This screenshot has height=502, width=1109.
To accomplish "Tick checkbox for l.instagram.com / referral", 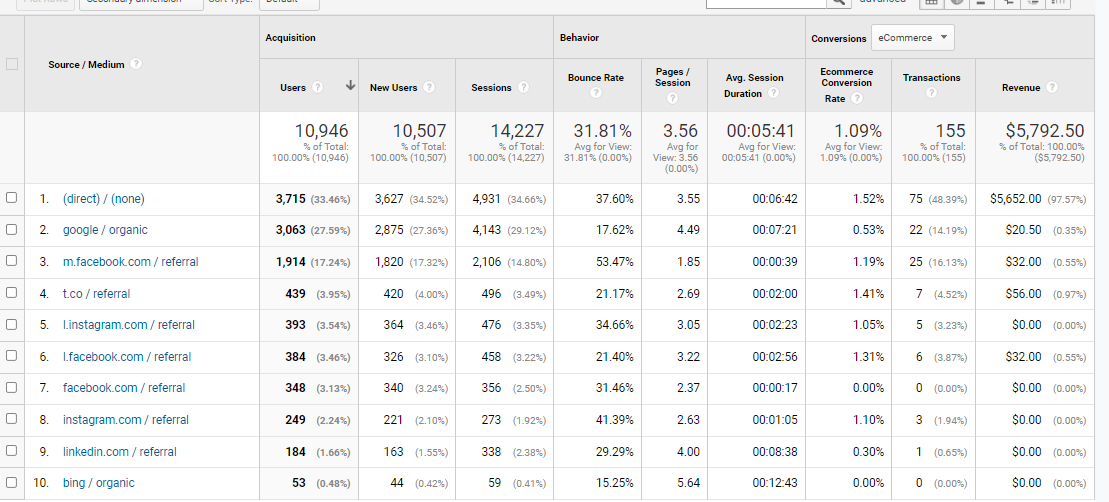I will [x=11, y=324].
